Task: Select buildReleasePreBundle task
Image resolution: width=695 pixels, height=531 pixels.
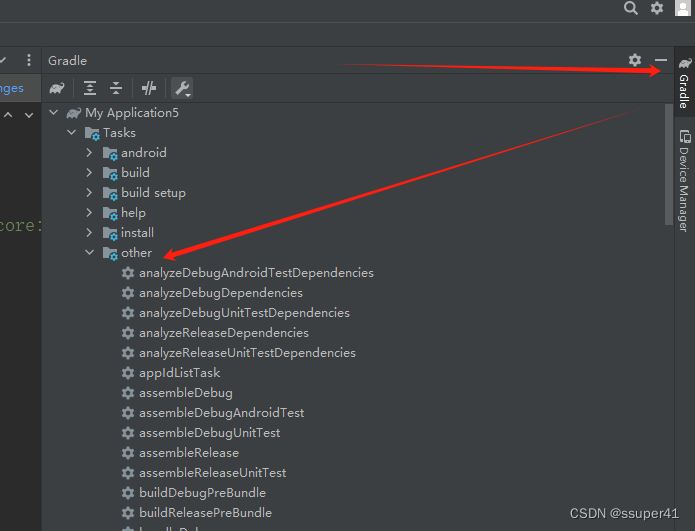Action: [x=205, y=512]
